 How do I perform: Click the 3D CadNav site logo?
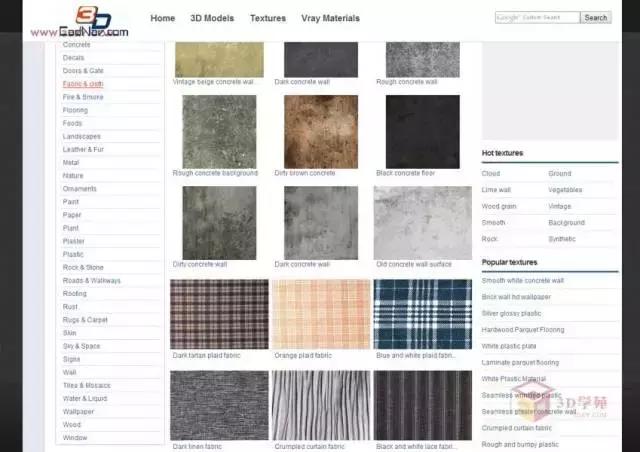(80, 22)
